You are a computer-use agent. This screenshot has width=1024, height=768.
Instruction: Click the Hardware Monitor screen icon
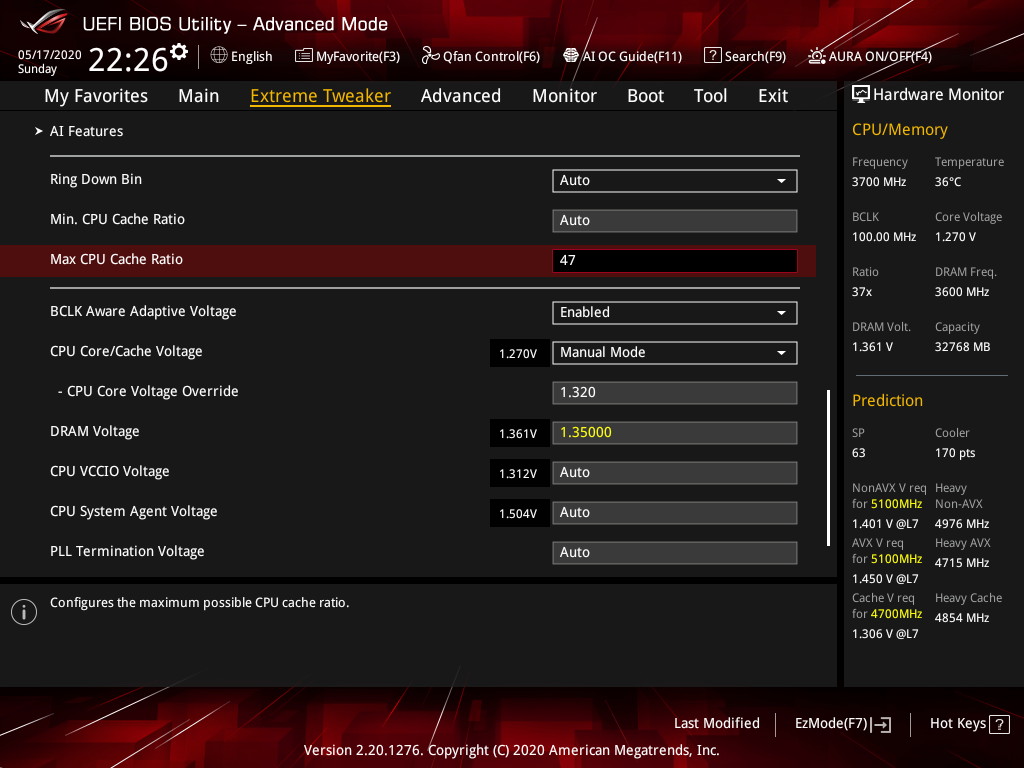click(861, 95)
